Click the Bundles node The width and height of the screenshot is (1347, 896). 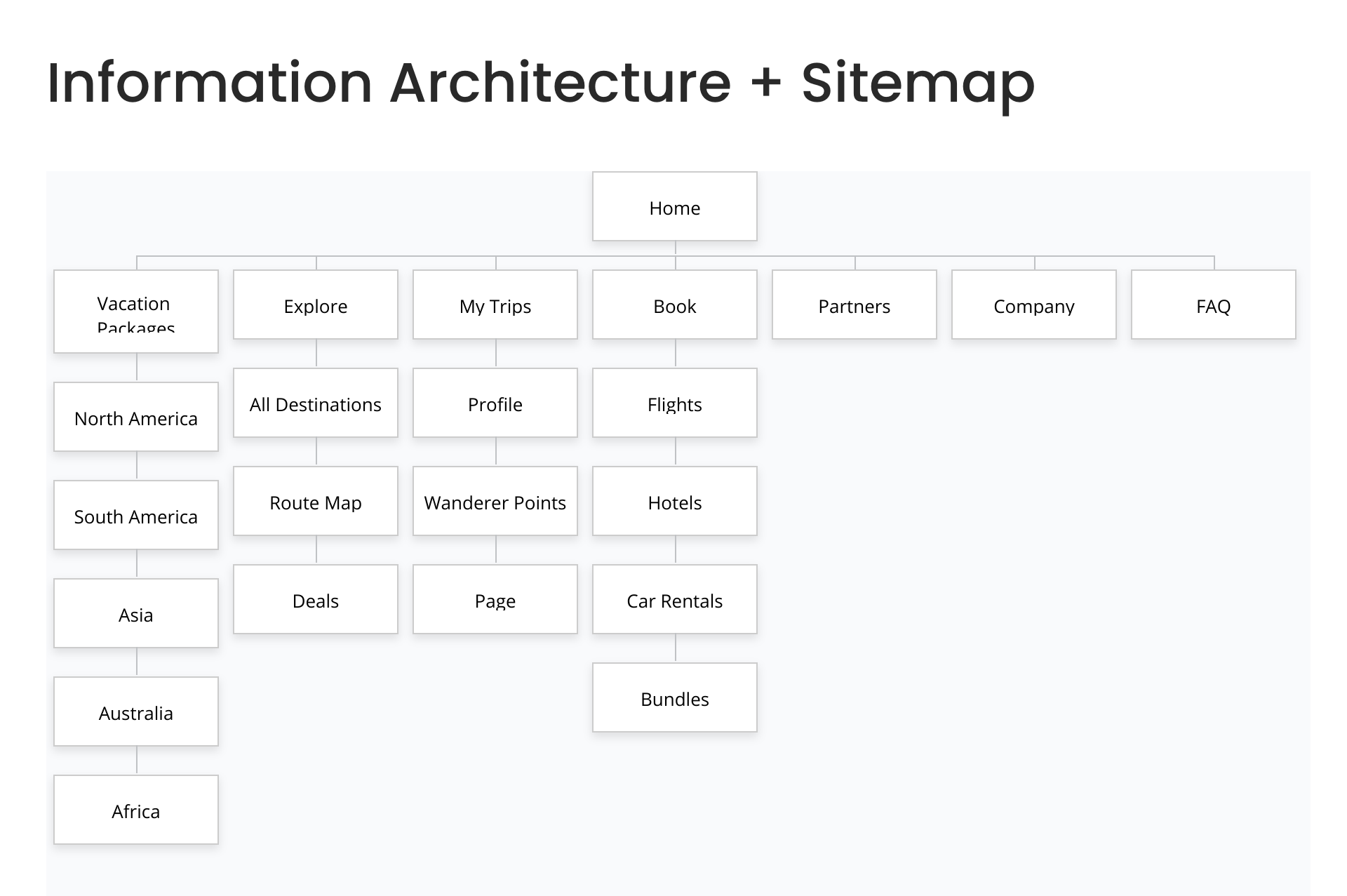(x=675, y=697)
